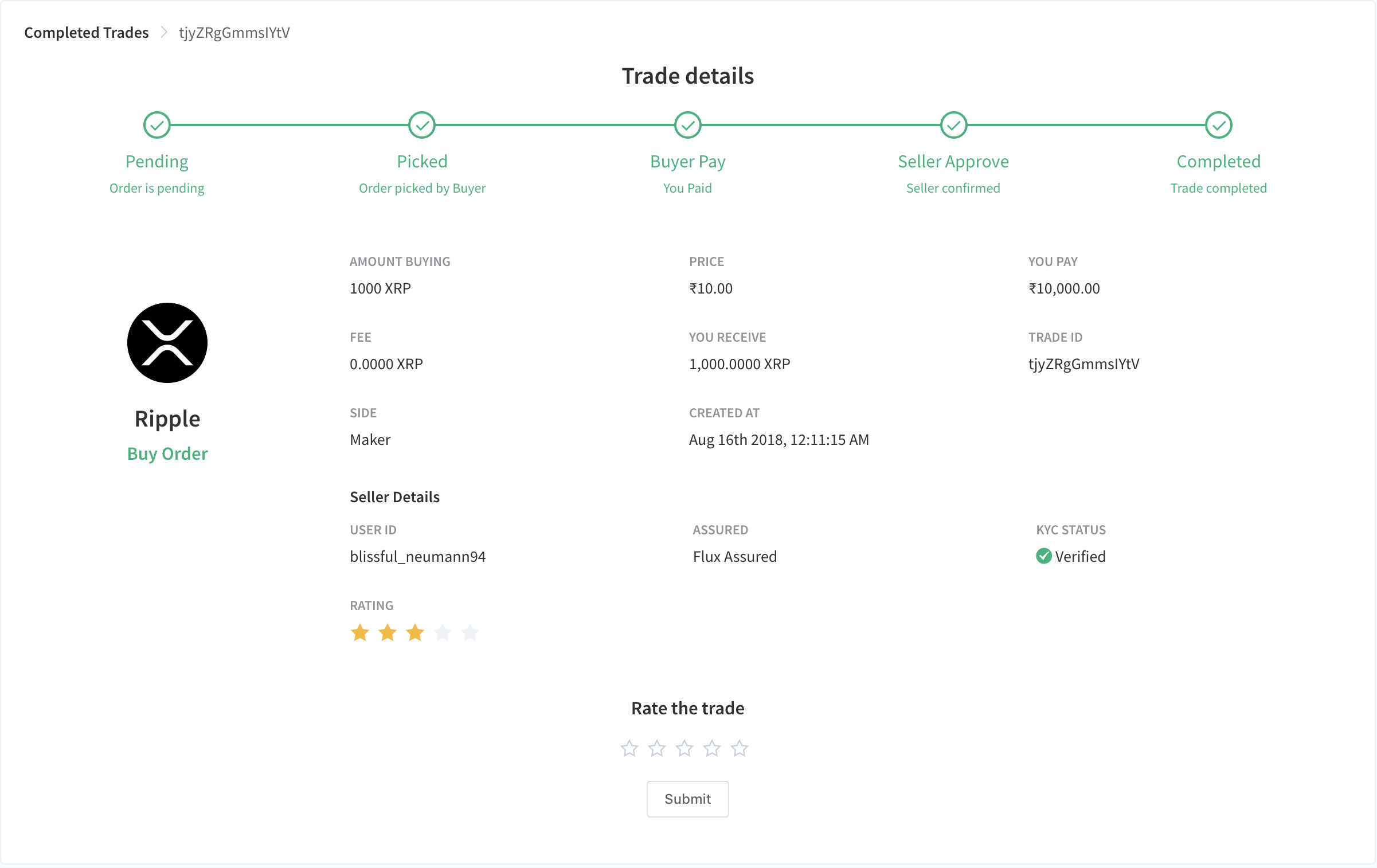Click the Ripple XRP logo
This screenshot has width=1377, height=868.
(167, 343)
